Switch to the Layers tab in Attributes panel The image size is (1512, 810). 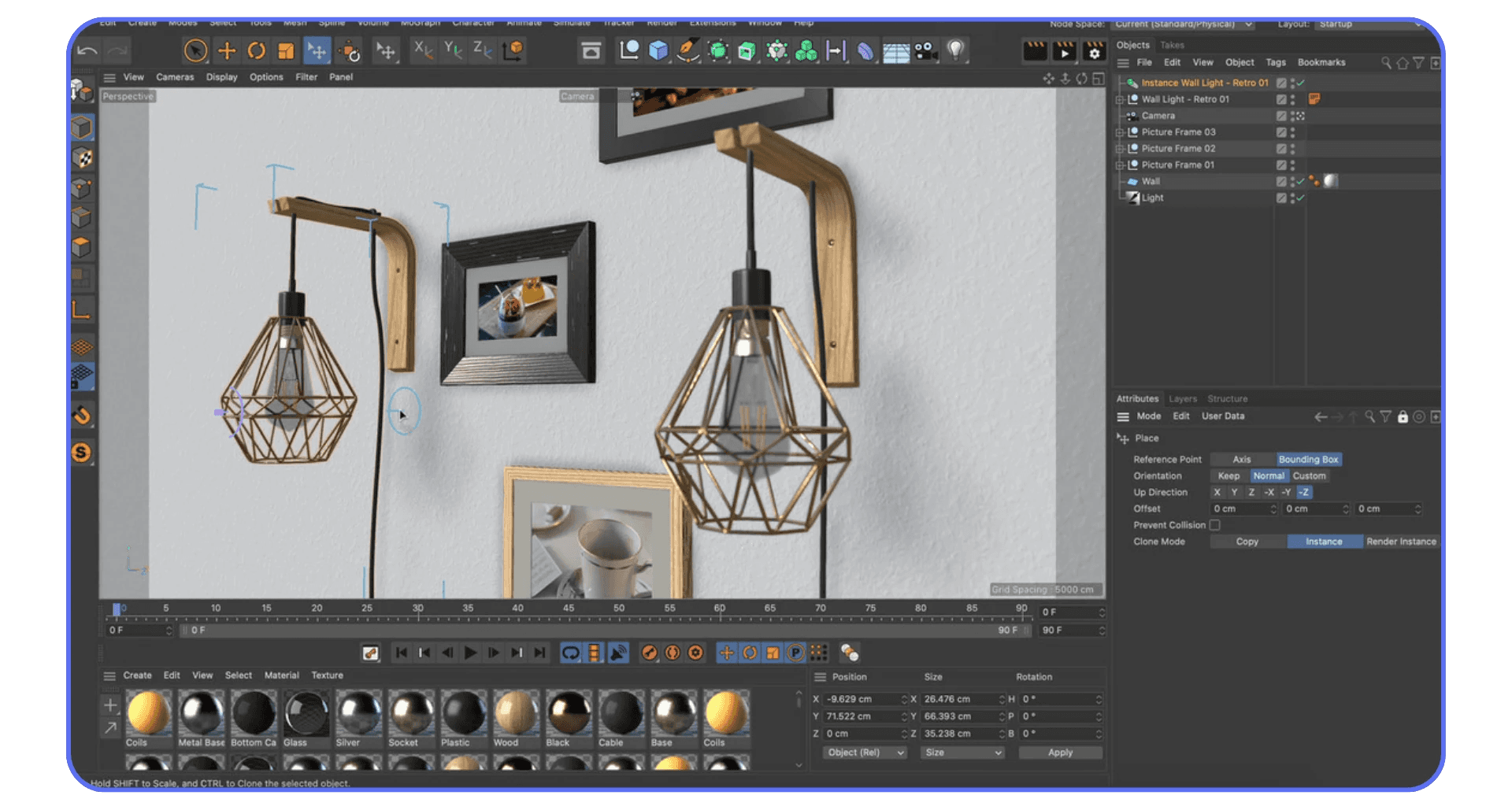tap(1183, 398)
